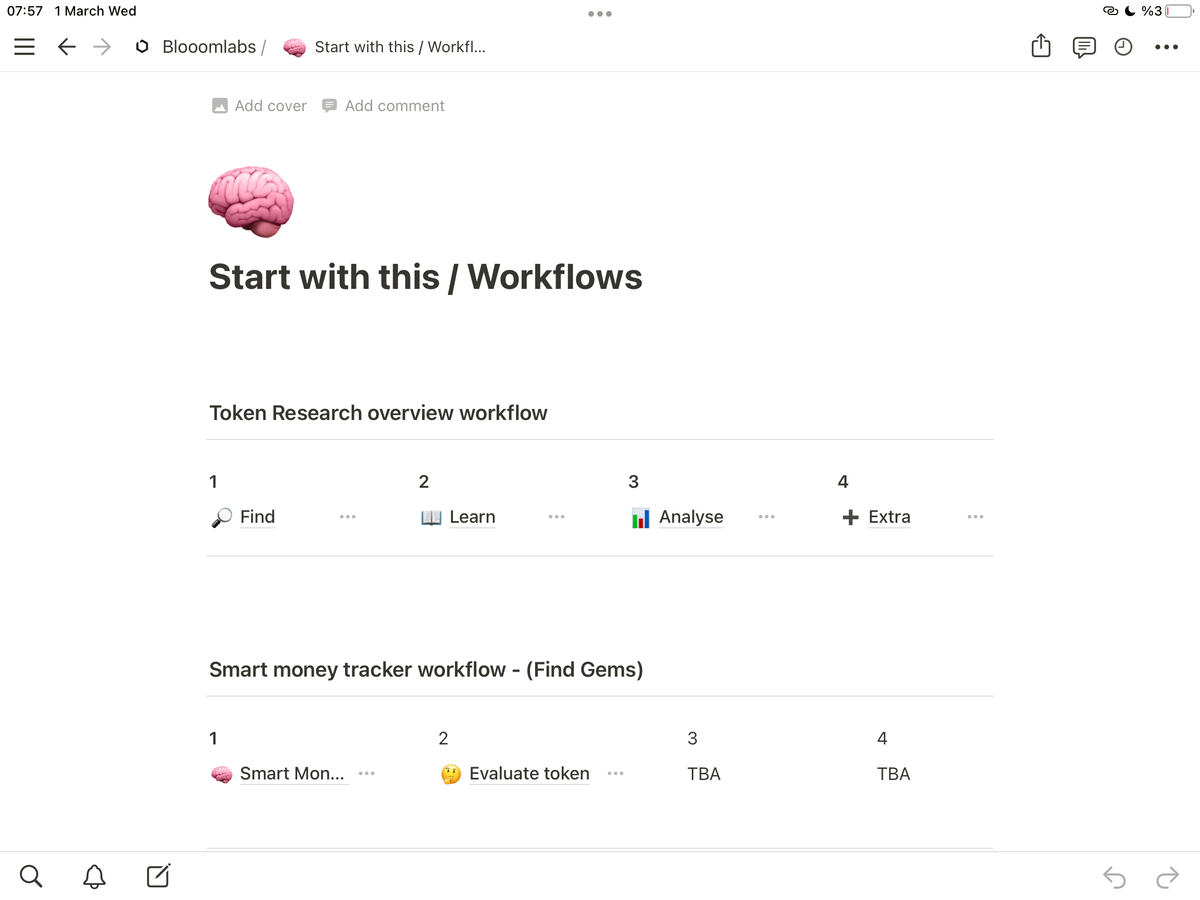
Task: Open Blooomlabs breadcrumb workspace
Action: [208, 47]
